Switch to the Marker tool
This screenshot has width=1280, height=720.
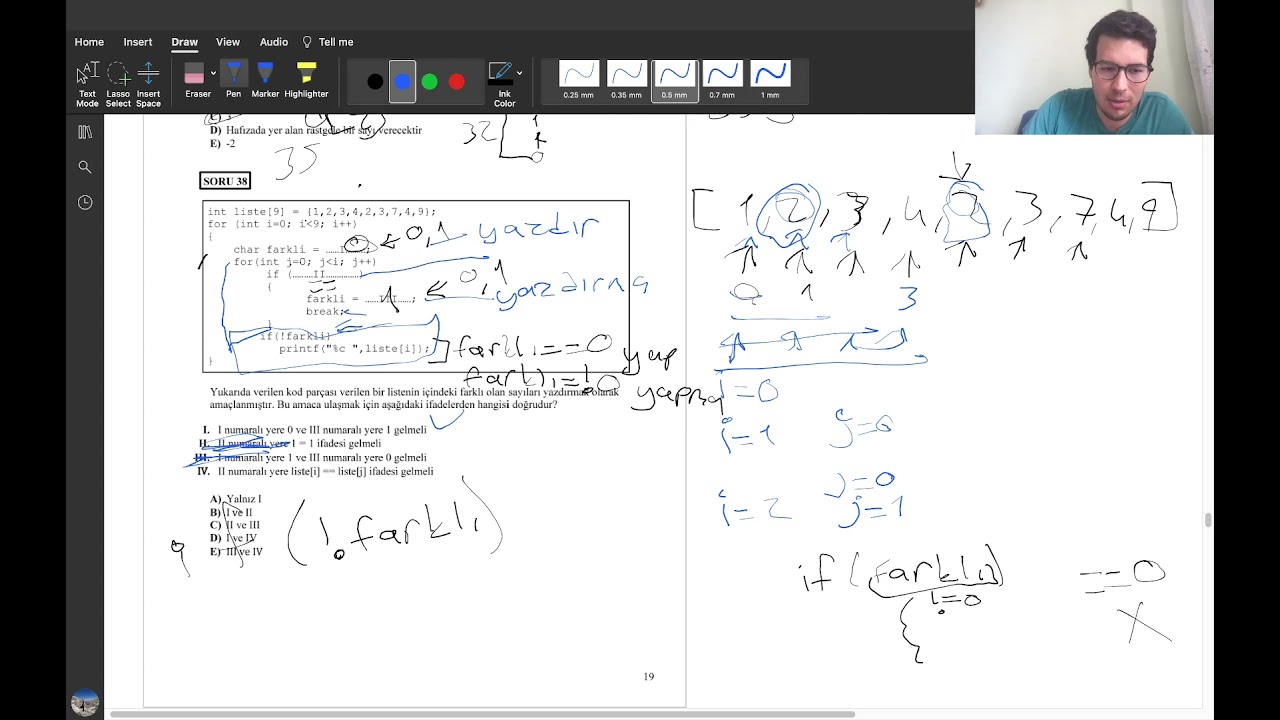pyautogui.click(x=265, y=82)
